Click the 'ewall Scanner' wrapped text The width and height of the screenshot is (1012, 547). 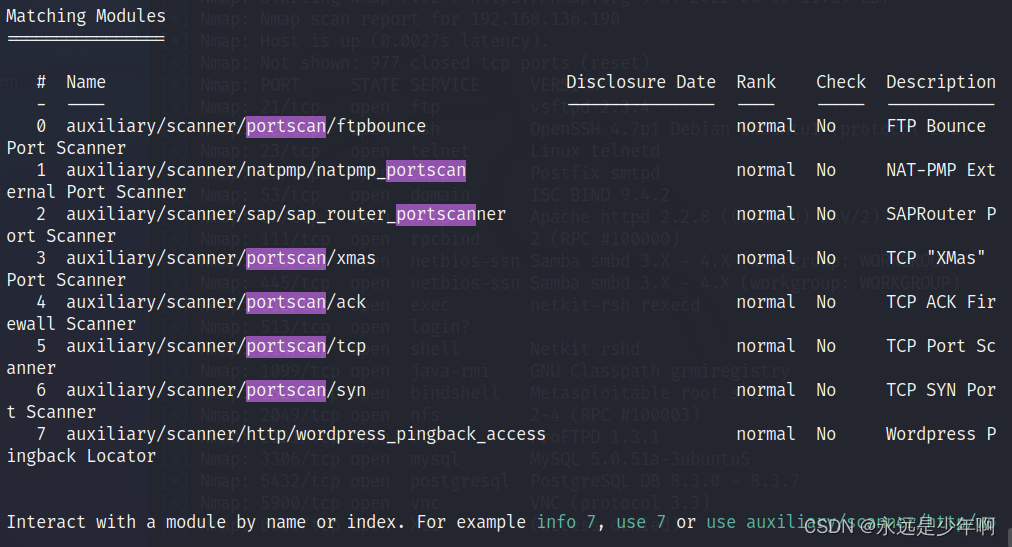point(71,324)
